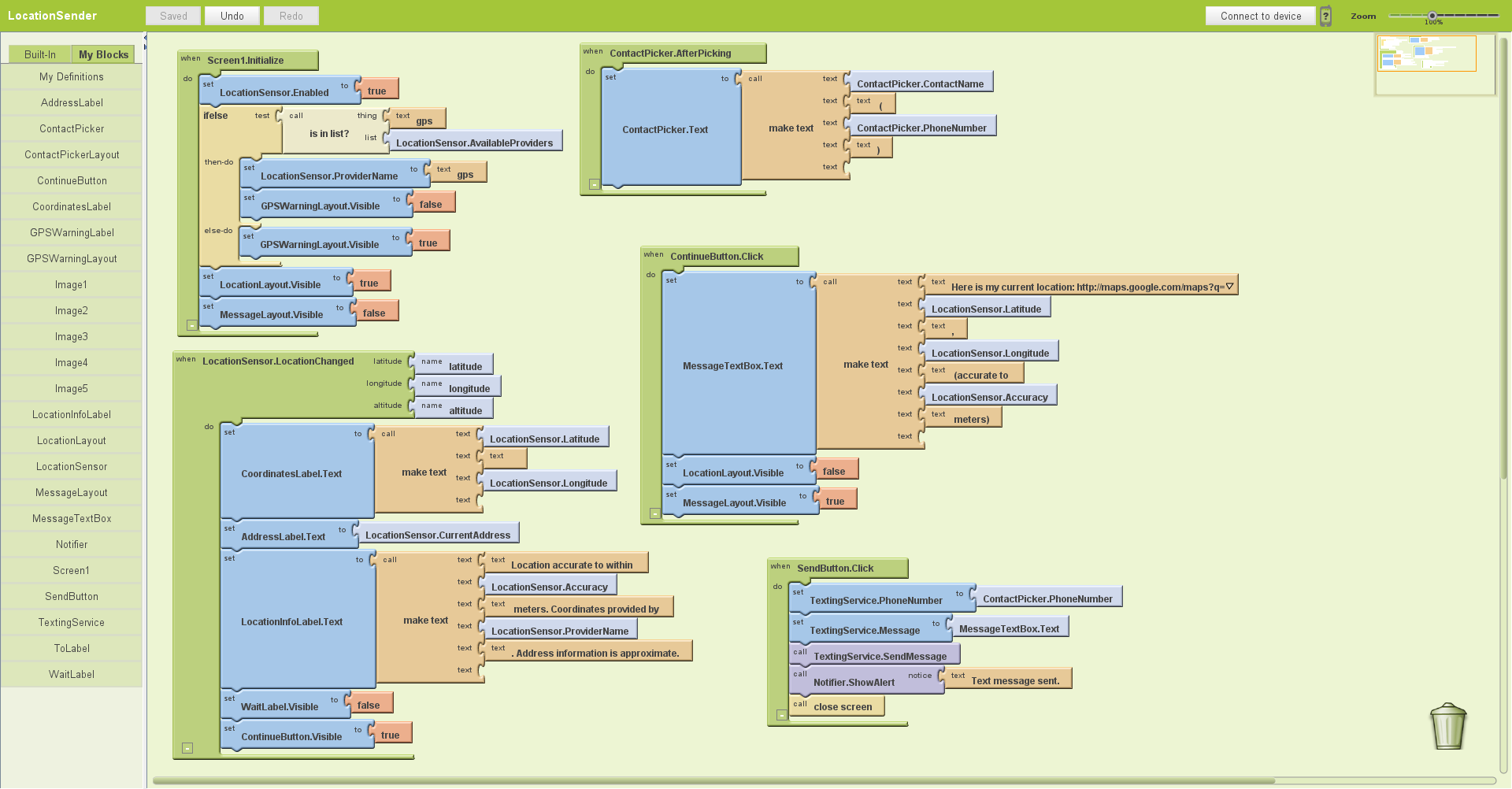Screen dimensions: 1512x789
Task: Collapse the ContactPicker.AfterPicking block via minus icon
Action: (x=594, y=184)
